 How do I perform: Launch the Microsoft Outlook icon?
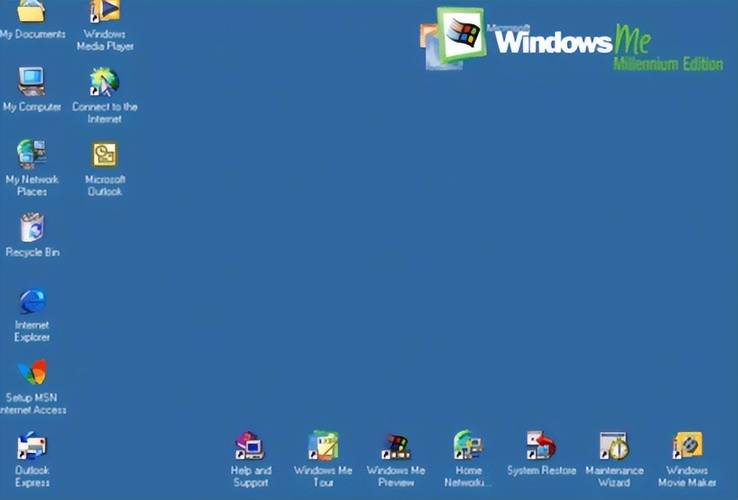104,154
